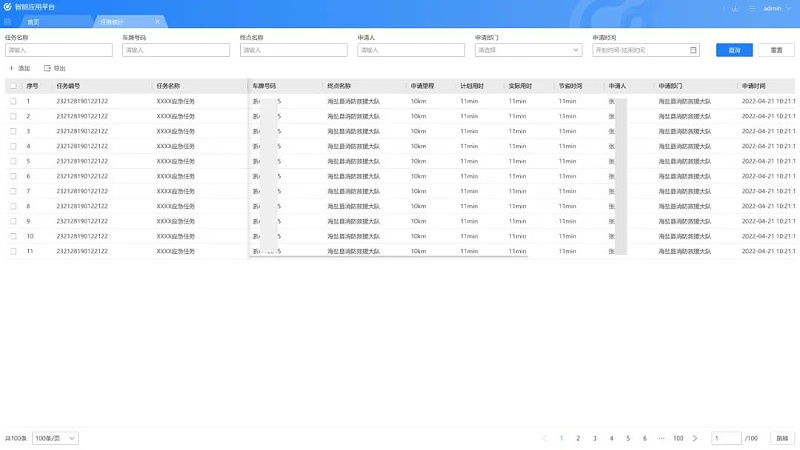Click the previous page left arrow
The height and width of the screenshot is (450, 800).
tap(545, 438)
